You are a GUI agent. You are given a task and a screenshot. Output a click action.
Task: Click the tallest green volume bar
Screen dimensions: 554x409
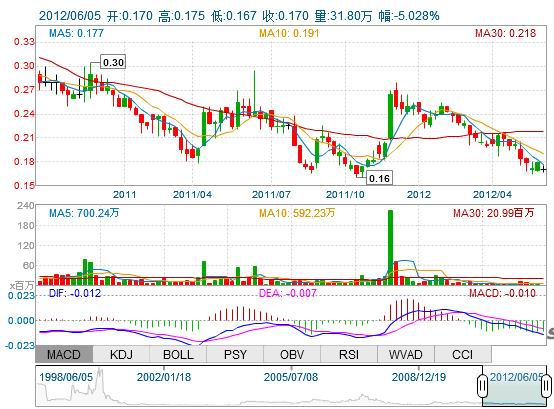pyautogui.click(x=390, y=247)
